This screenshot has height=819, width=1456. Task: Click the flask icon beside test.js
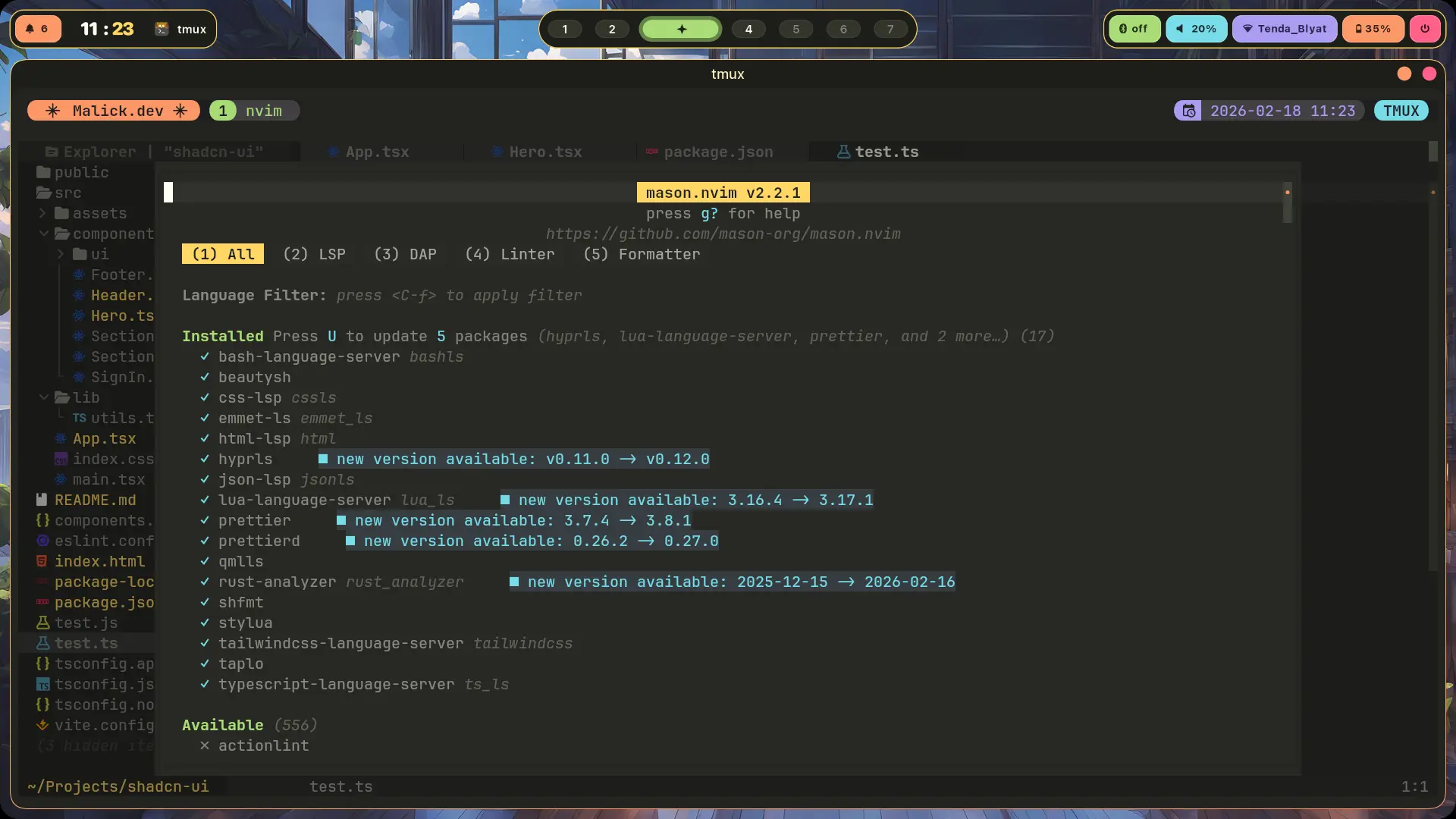click(x=42, y=623)
